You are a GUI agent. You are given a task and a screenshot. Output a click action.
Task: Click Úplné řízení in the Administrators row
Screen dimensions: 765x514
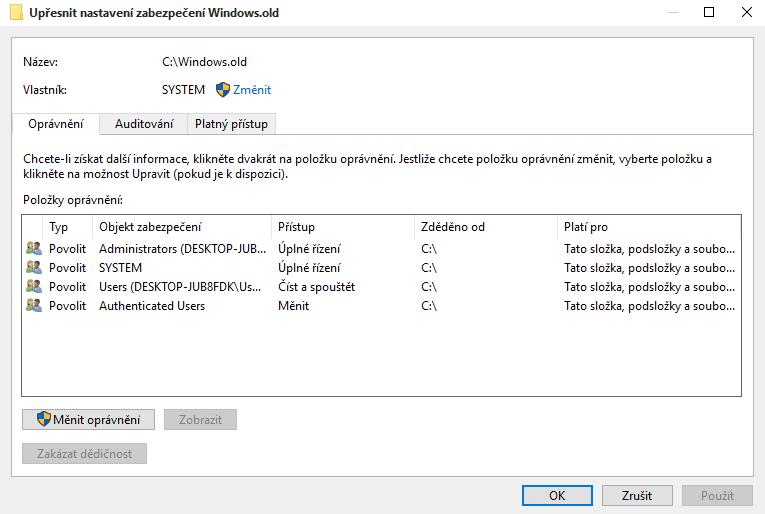(309, 249)
